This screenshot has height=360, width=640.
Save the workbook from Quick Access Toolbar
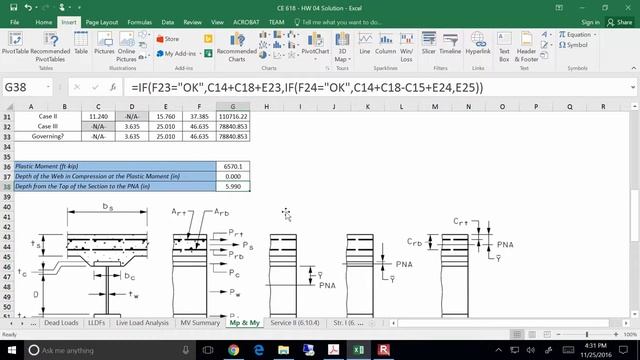(x=13, y=7)
